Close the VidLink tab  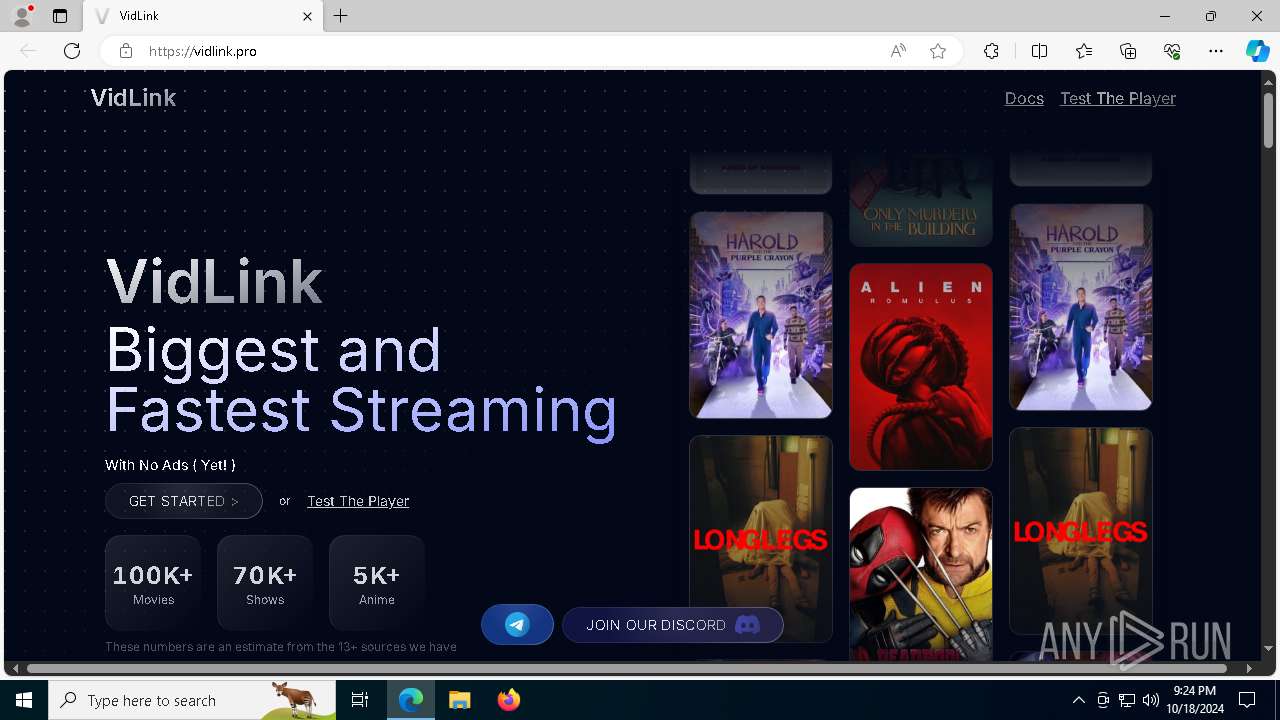coord(308,16)
